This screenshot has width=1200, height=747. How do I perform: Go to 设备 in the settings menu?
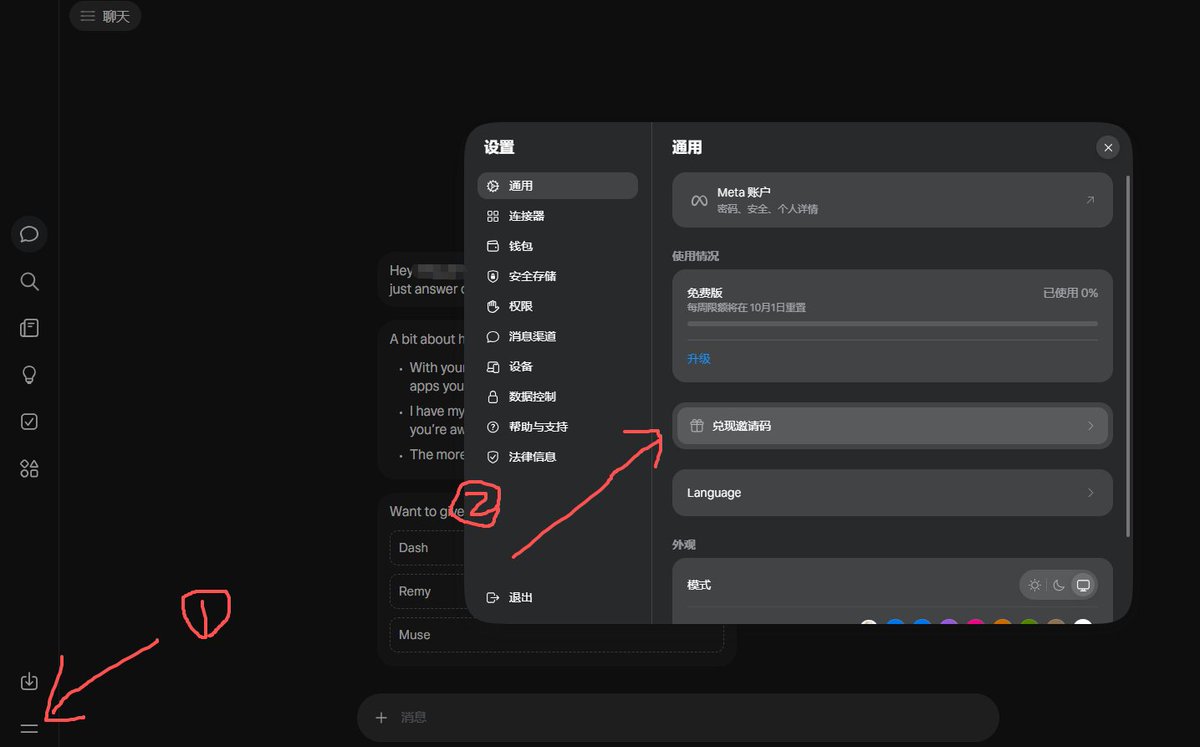(x=557, y=366)
